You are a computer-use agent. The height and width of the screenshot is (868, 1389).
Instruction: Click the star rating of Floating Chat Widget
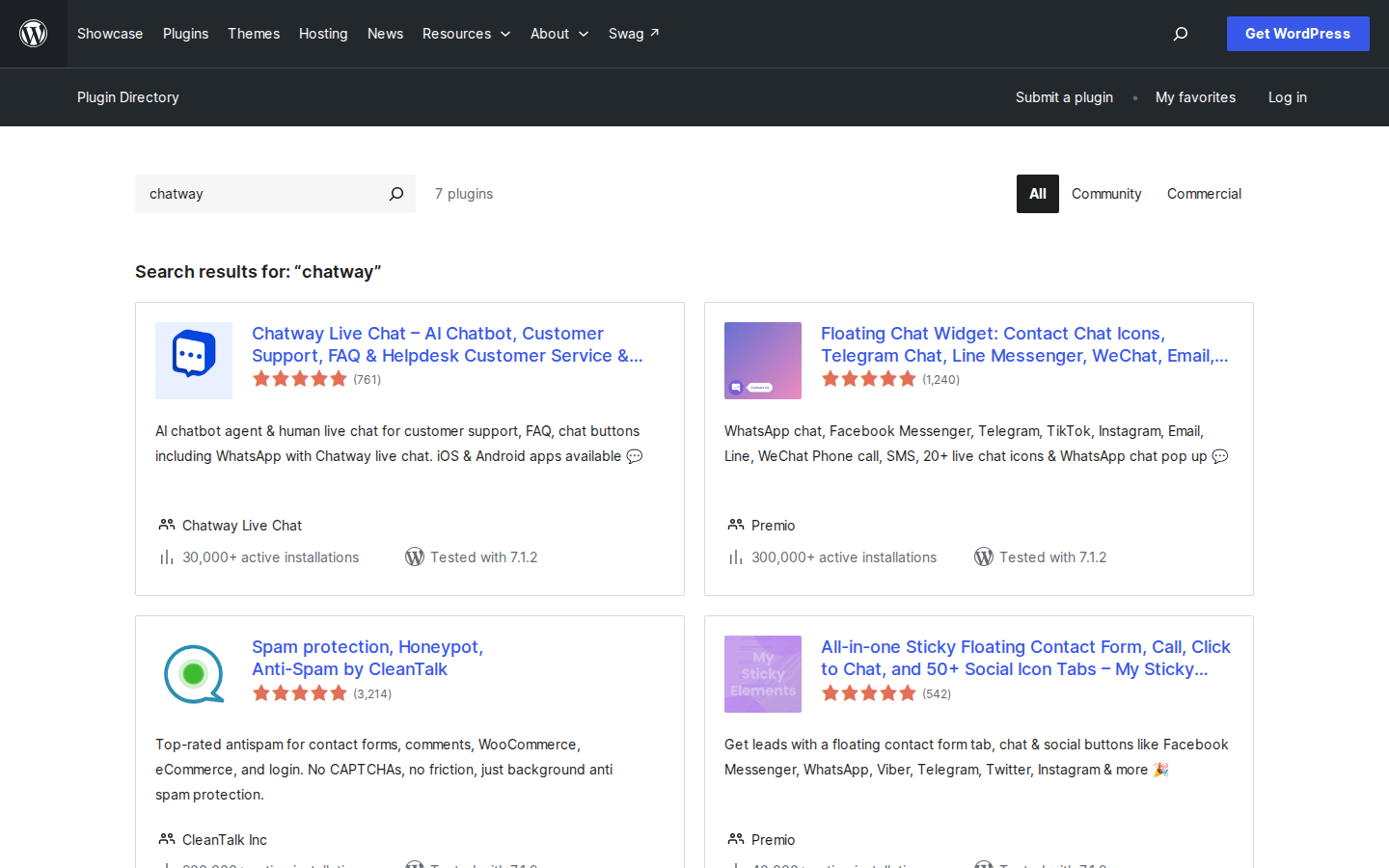coord(869,379)
